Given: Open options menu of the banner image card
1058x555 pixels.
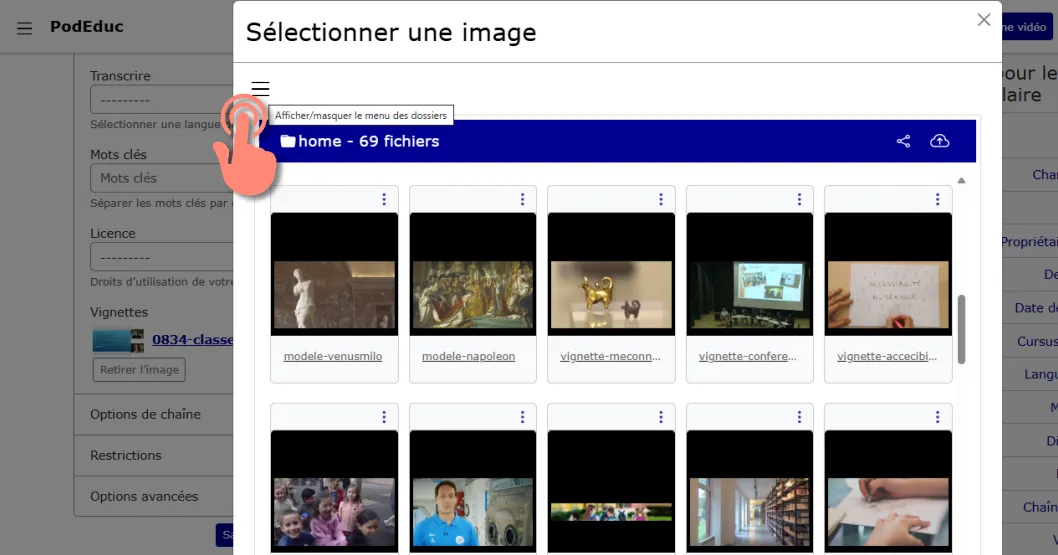Looking at the screenshot, I should 661,417.
